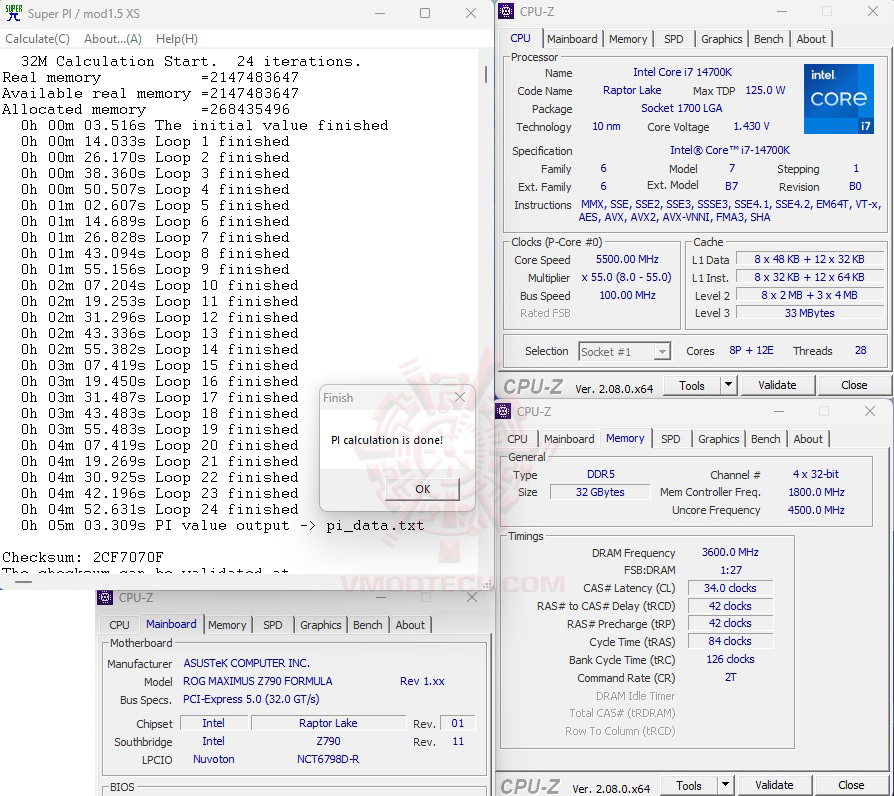Close the Finish dialog with X
Screen dimensions: 894x796
tap(460, 397)
